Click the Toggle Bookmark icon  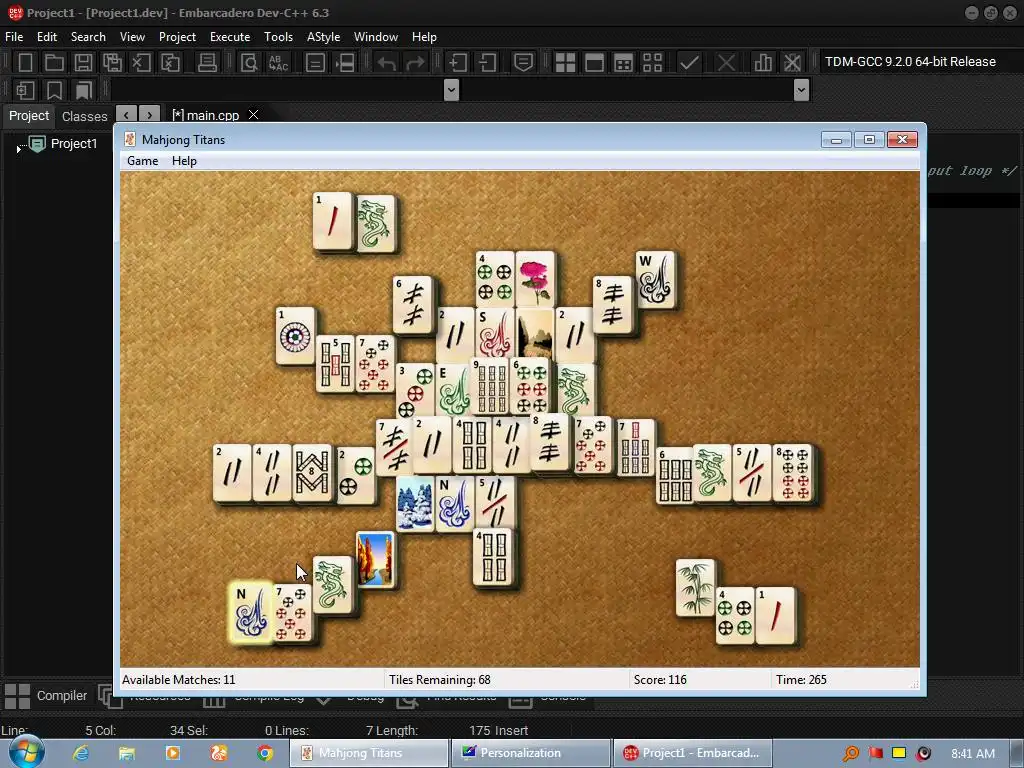[54, 90]
